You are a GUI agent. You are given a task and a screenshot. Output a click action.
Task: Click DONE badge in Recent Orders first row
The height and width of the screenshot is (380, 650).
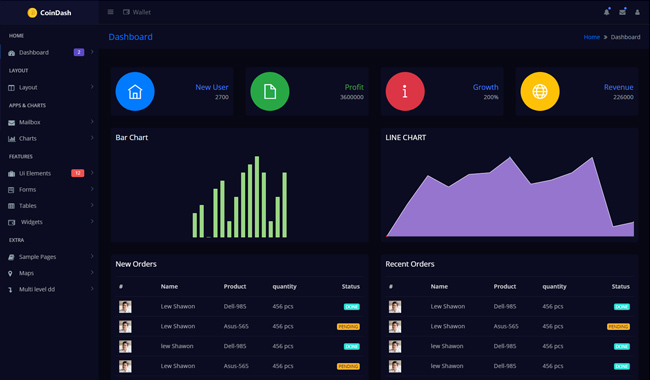[x=622, y=307]
